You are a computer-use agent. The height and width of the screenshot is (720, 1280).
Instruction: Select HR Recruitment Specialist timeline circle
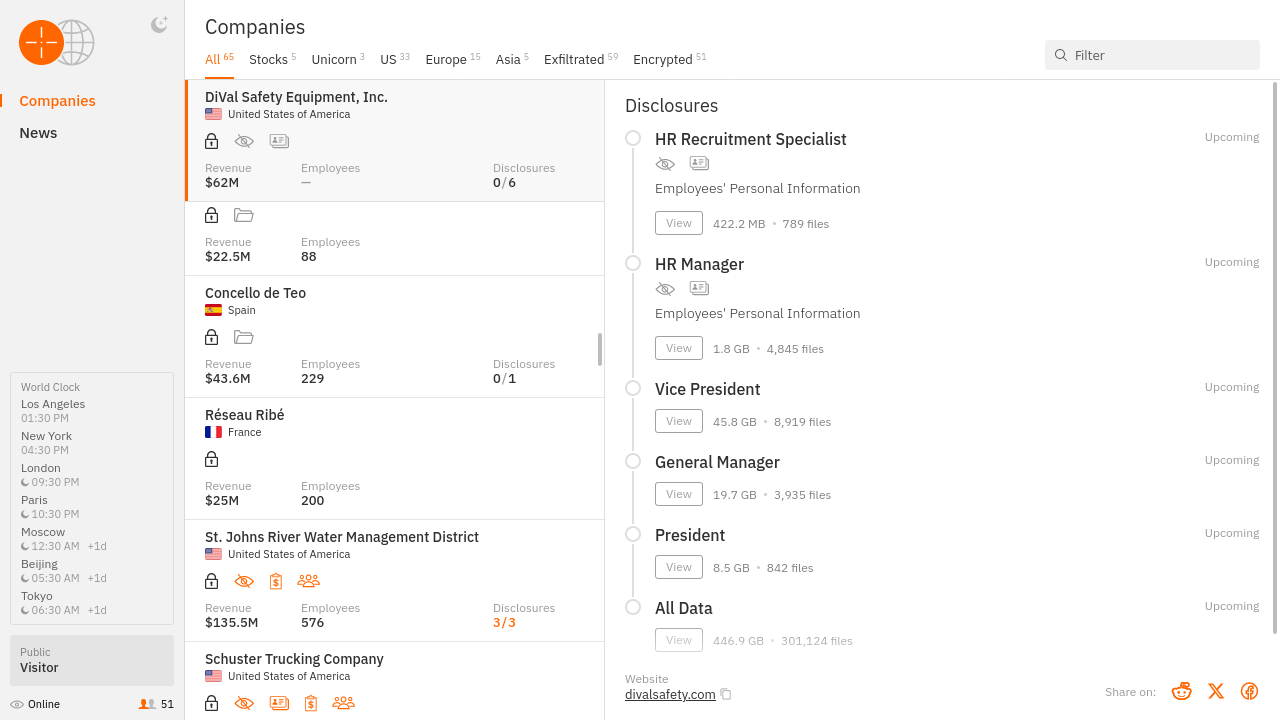click(633, 138)
